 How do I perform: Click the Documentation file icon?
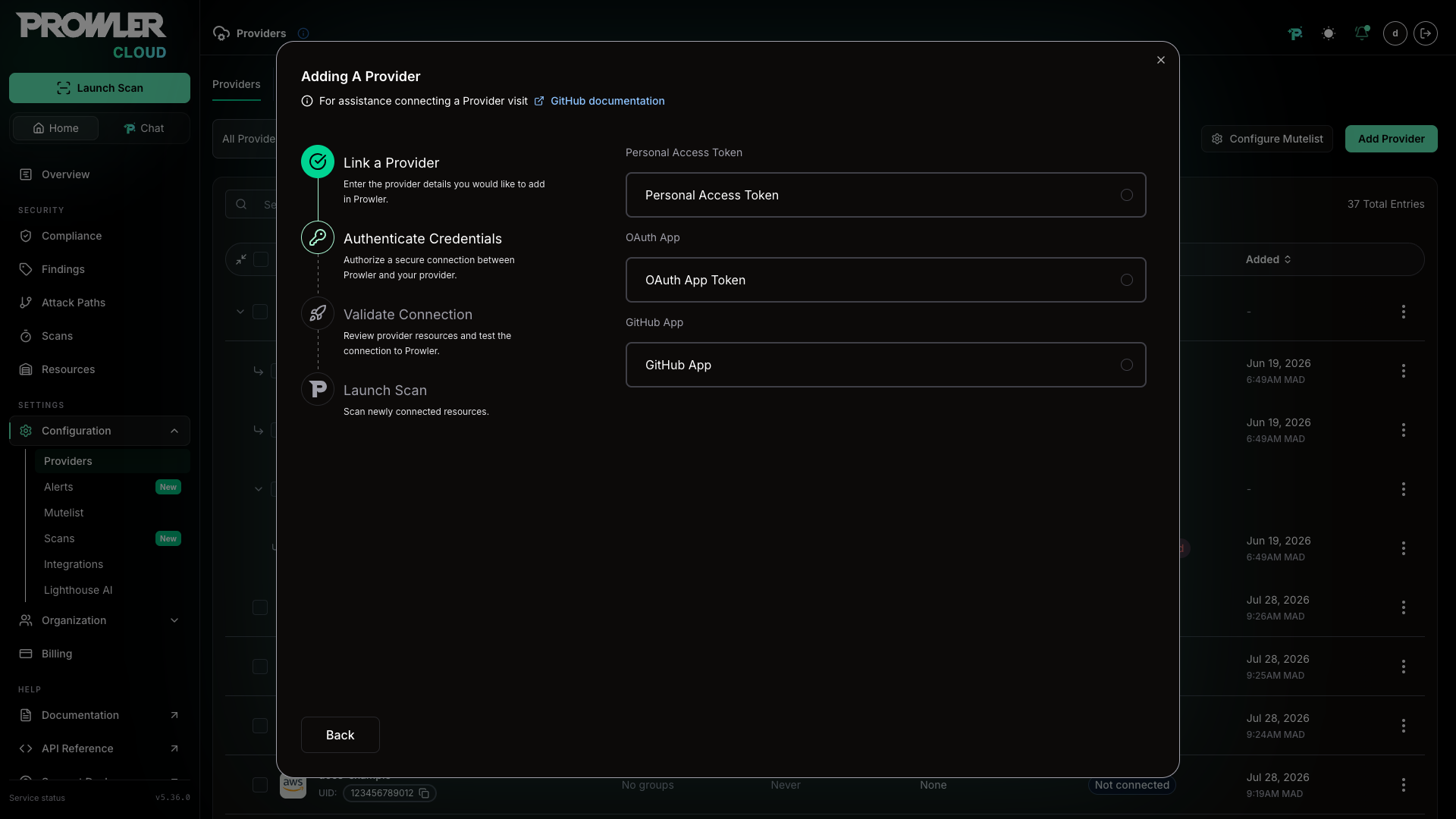pyautogui.click(x=26, y=715)
